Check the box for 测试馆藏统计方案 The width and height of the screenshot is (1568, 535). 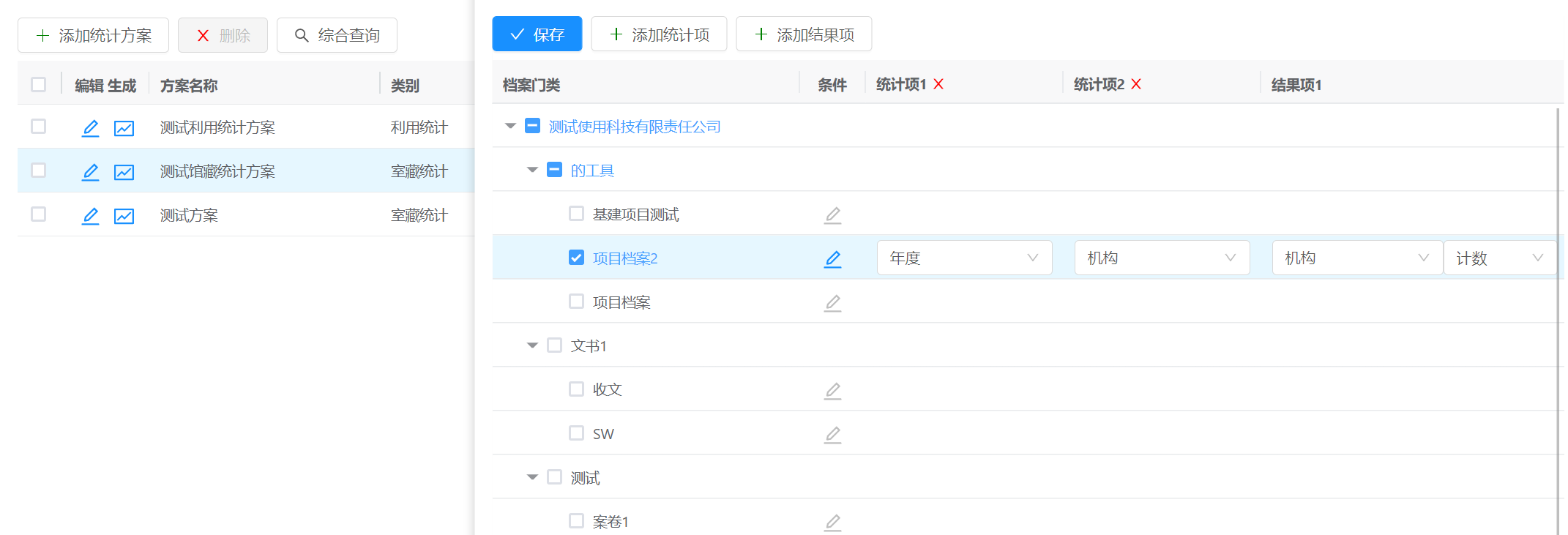[39, 170]
